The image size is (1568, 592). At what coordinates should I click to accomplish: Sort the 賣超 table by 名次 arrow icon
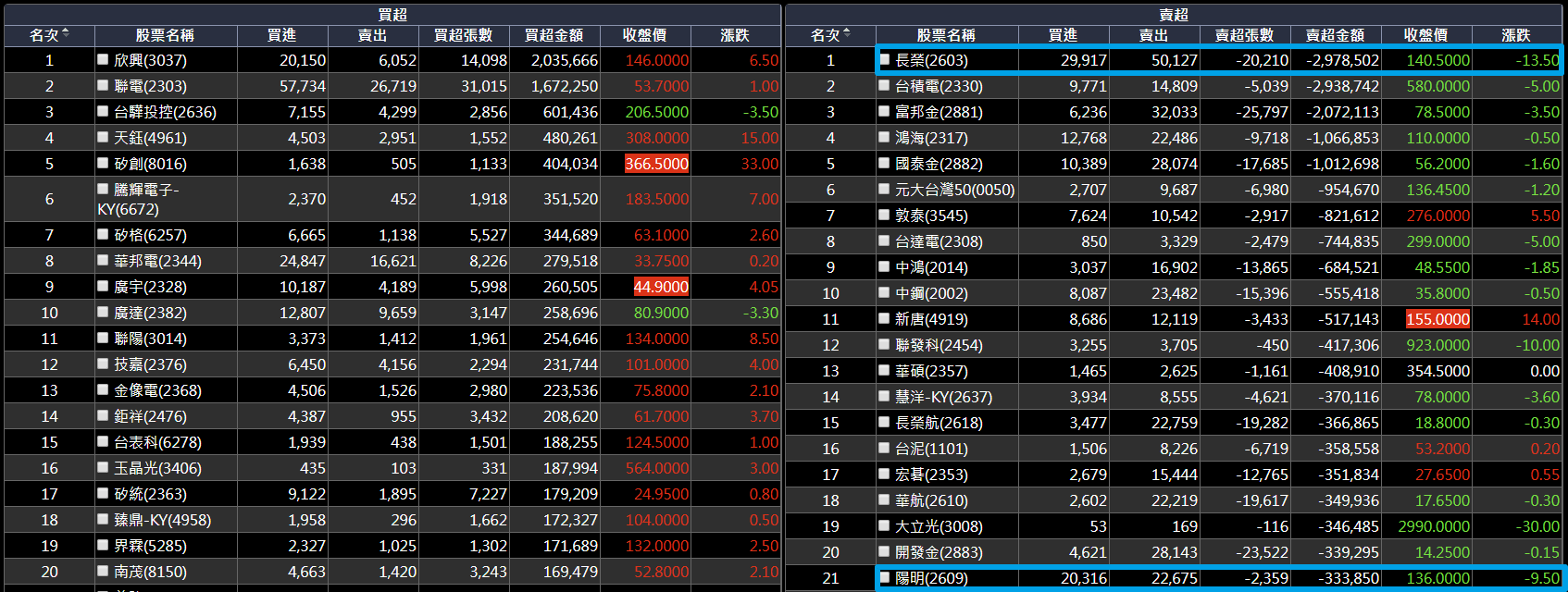847,34
